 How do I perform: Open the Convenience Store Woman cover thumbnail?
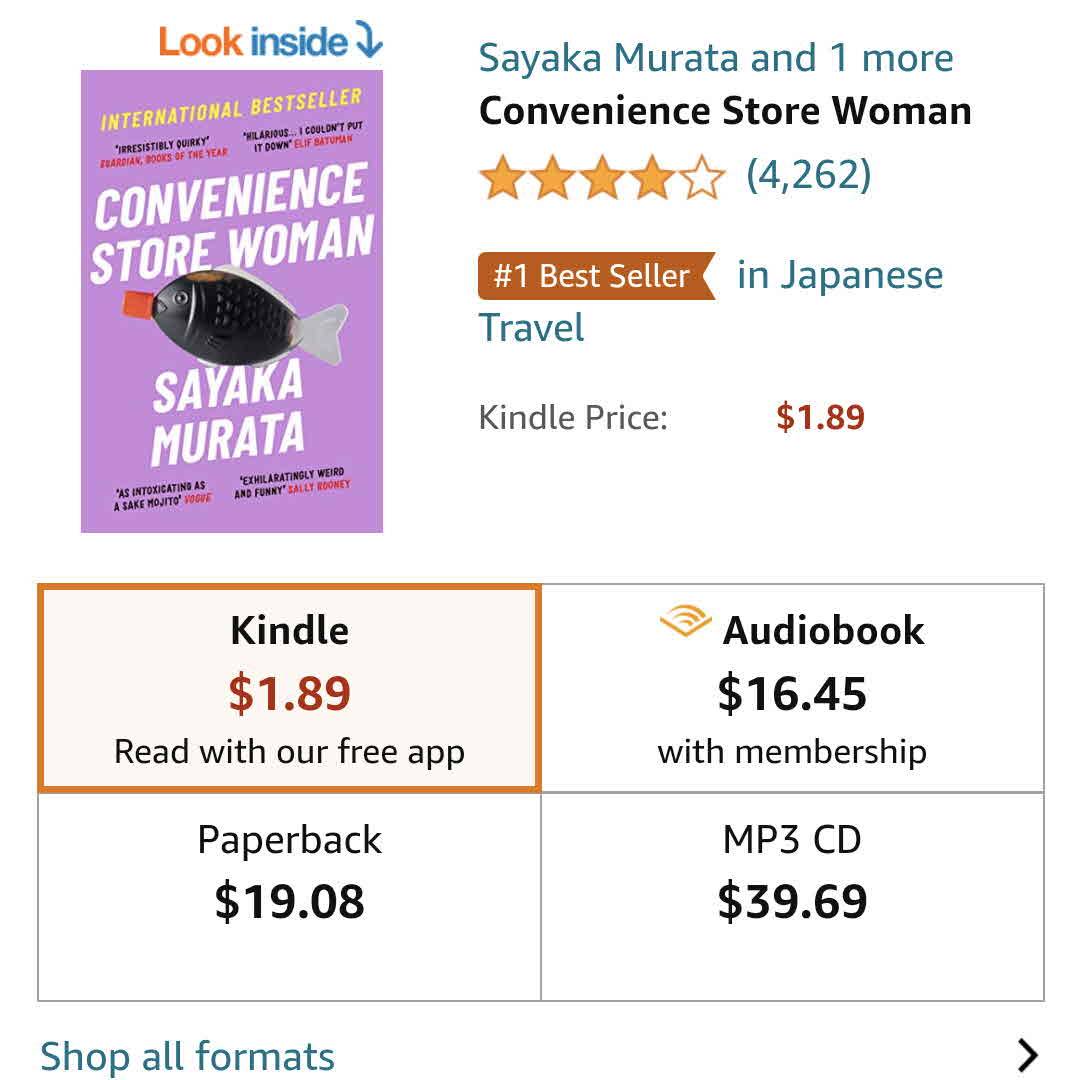[232, 300]
